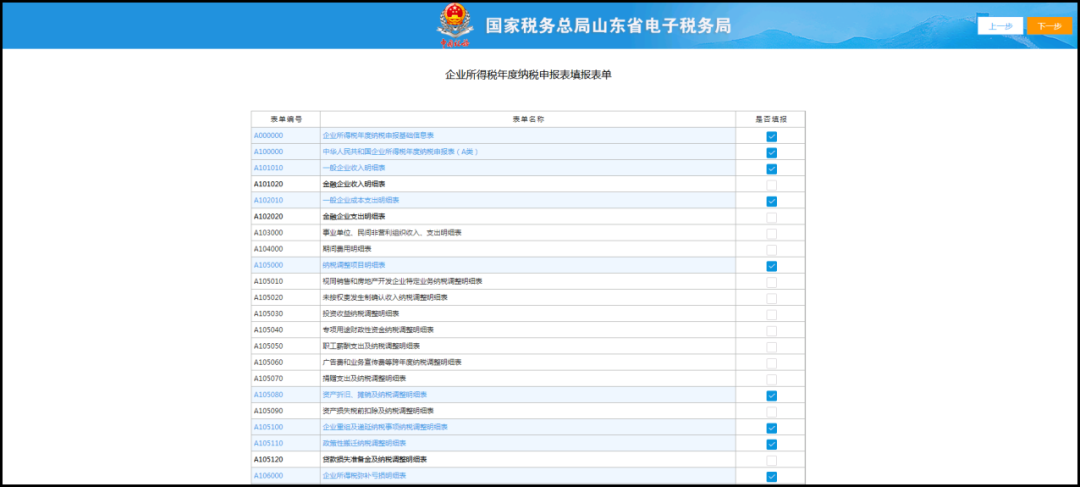Tick the A105120 贷款损失准备金 row checkbox

point(771,460)
